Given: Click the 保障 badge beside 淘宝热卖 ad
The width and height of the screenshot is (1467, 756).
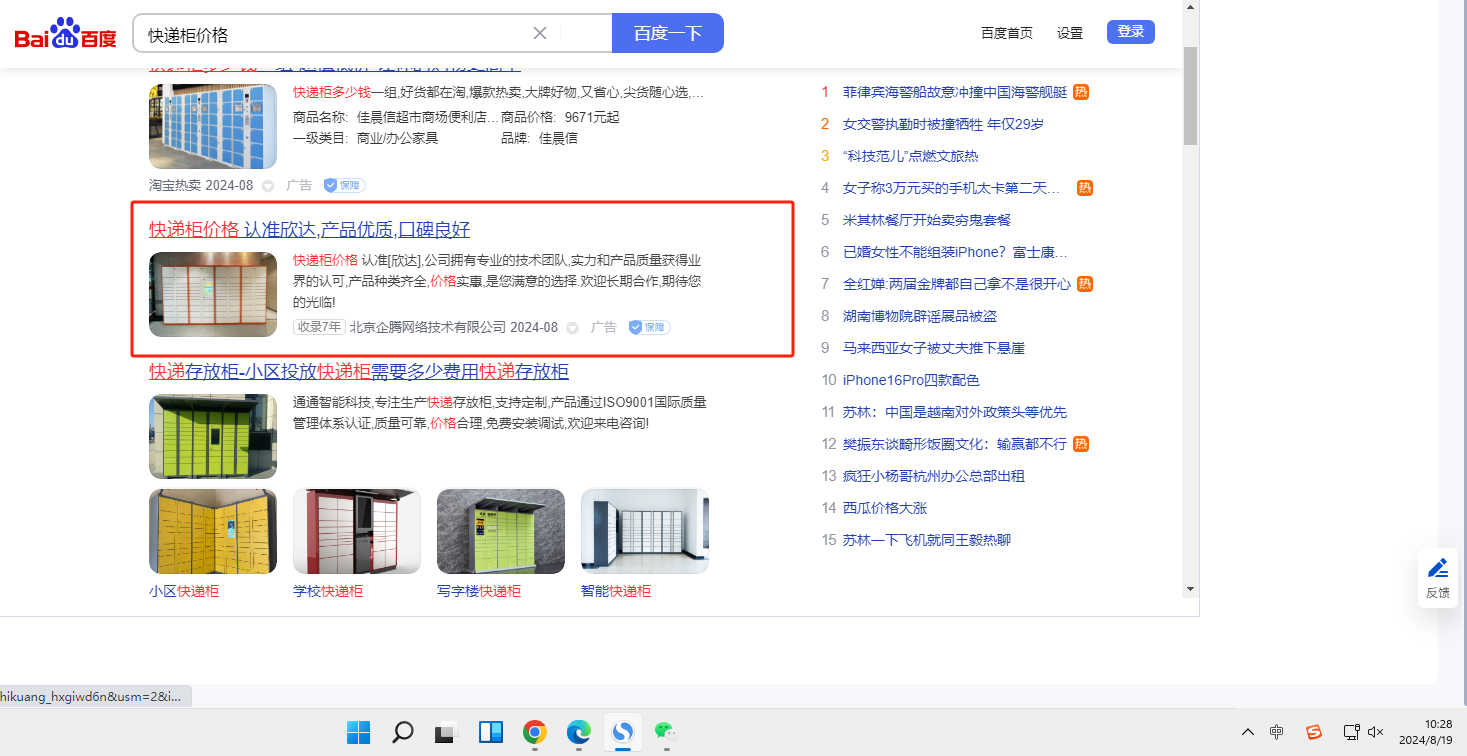Looking at the screenshot, I should pos(344,186).
